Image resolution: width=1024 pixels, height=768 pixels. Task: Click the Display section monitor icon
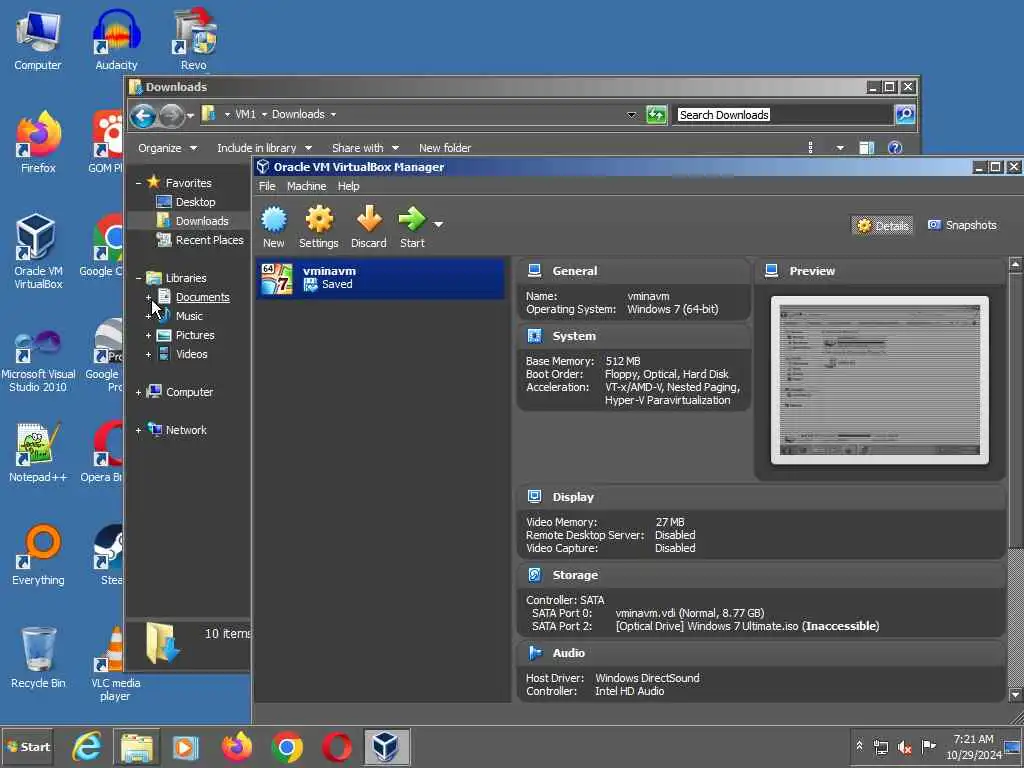coord(534,496)
